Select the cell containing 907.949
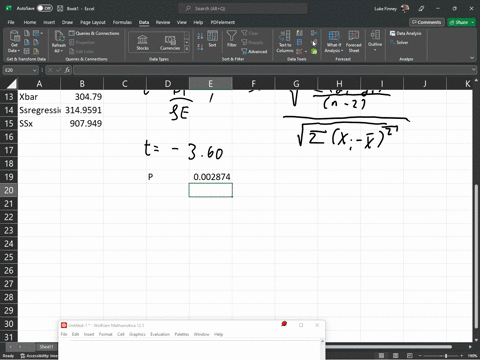Screen dimensions: 480x360 pyautogui.click(x=82, y=123)
